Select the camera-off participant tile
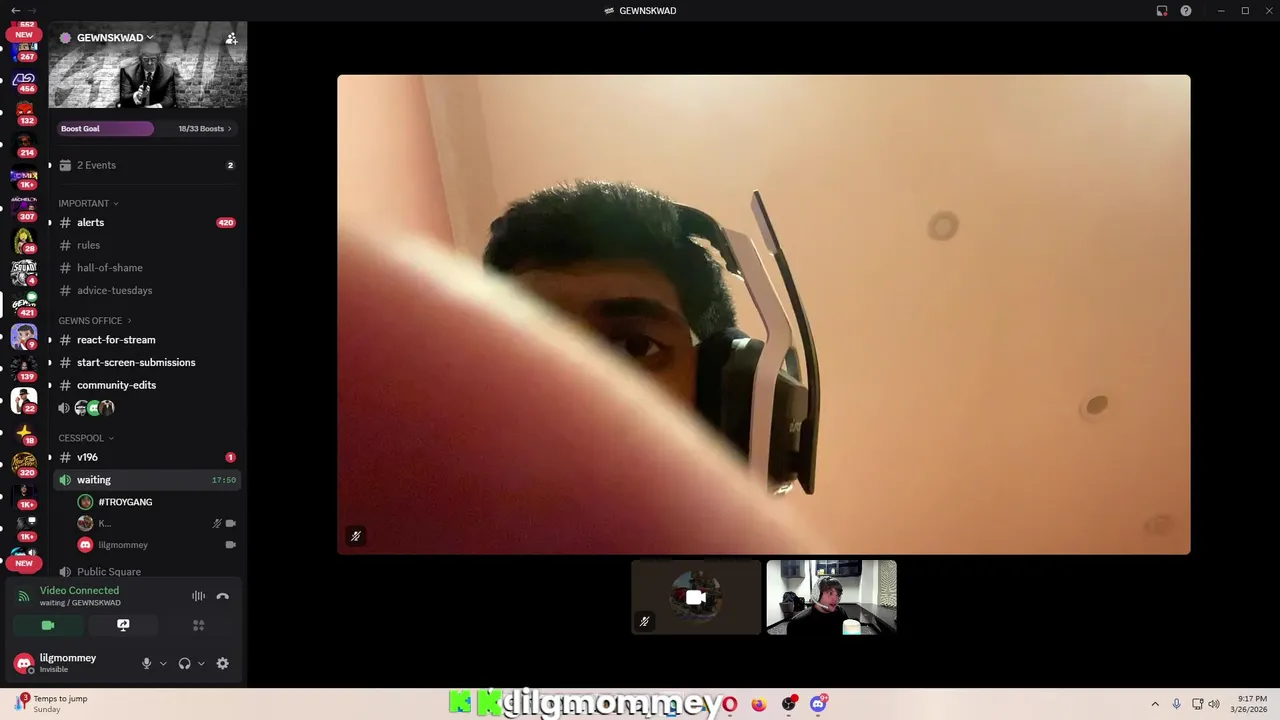This screenshot has width=1280, height=720. coord(696,597)
